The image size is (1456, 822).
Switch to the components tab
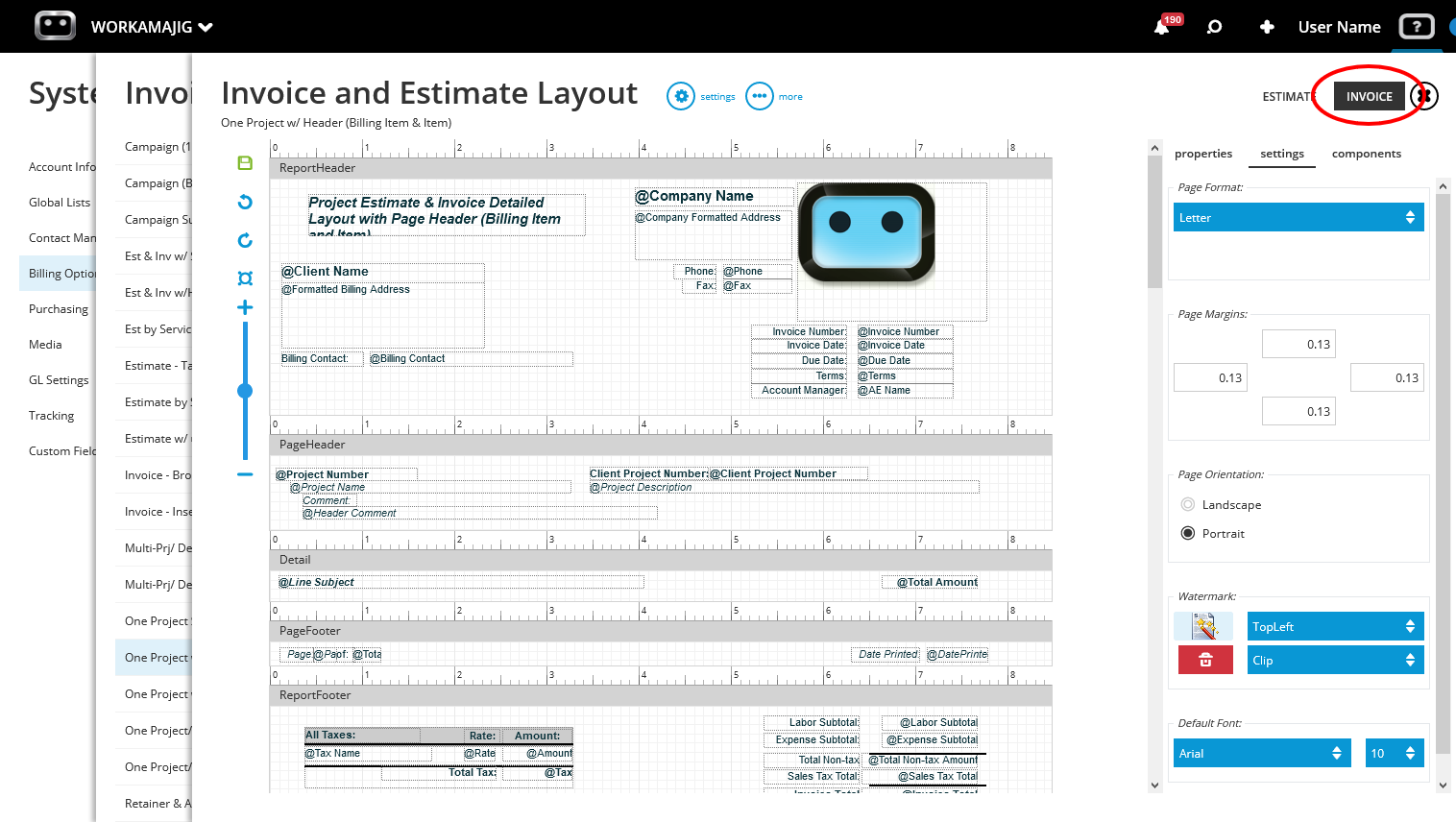(1366, 154)
